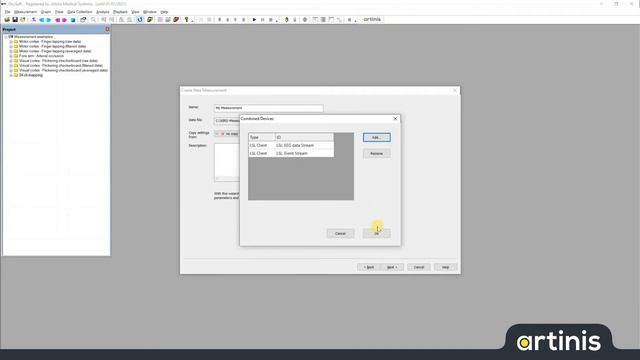Expand Visual cortex Flickering checkerboard (averaged data) node
The image size is (640, 360).
click(x=11, y=70)
